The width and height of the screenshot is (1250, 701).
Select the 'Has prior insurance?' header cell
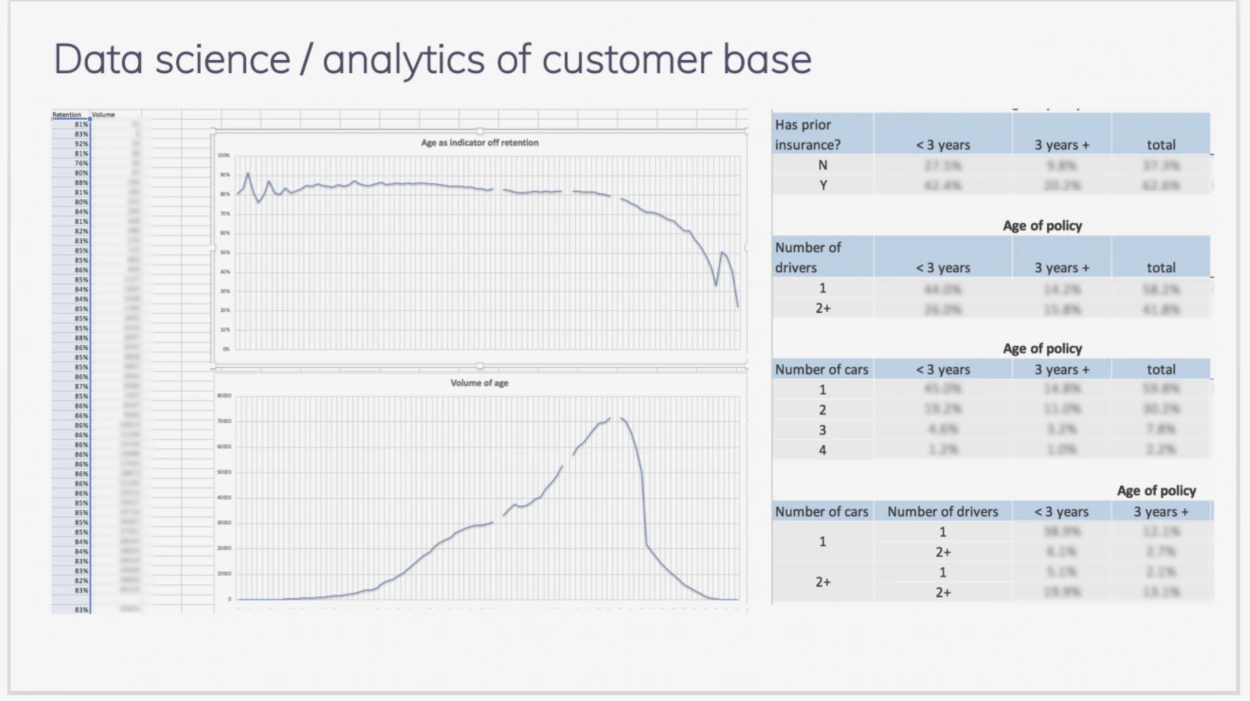(x=823, y=134)
